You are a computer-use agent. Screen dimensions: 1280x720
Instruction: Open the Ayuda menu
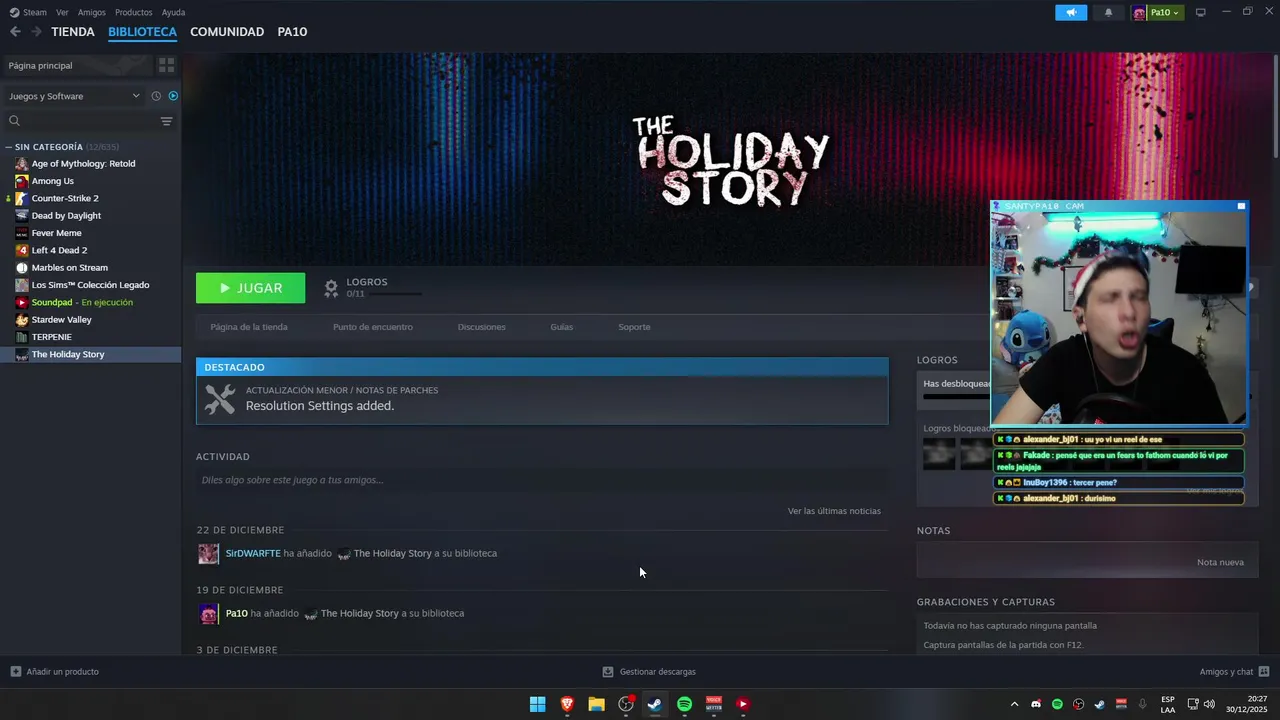click(x=173, y=12)
